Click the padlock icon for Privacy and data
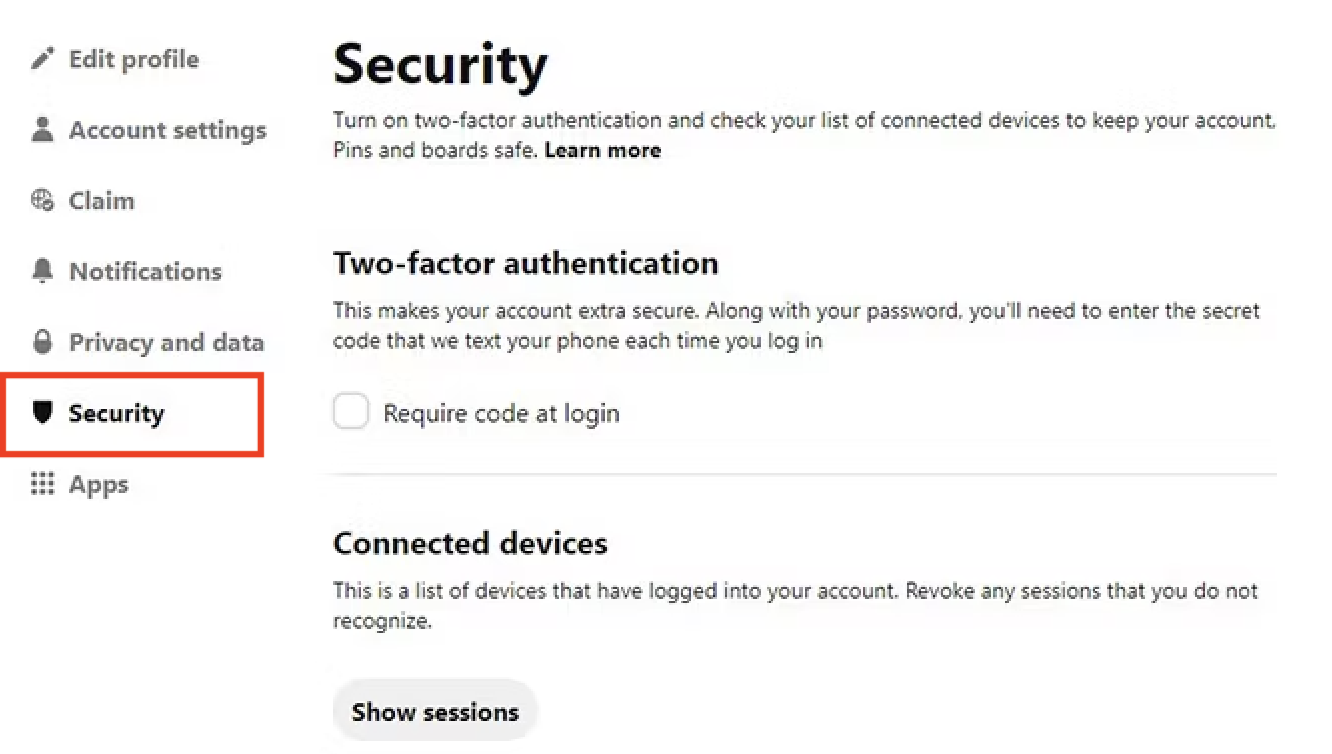This screenshot has width=1332, height=754. coord(42,342)
